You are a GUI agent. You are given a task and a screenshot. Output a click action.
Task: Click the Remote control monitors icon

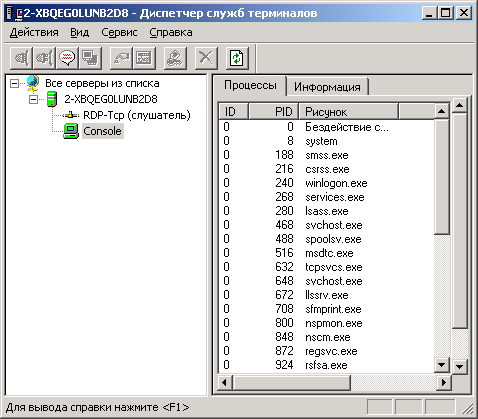(x=90, y=58)
